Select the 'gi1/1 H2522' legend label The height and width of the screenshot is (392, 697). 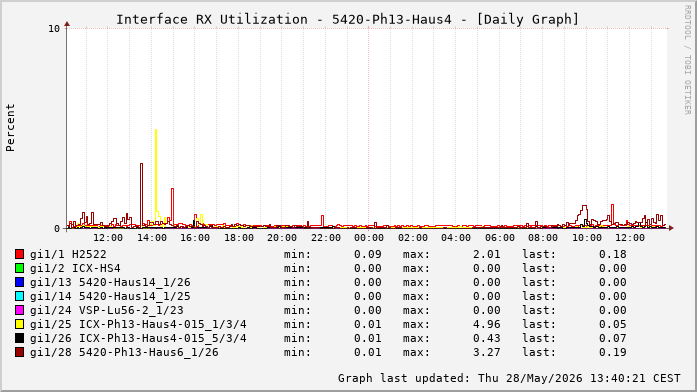point(68,254)
